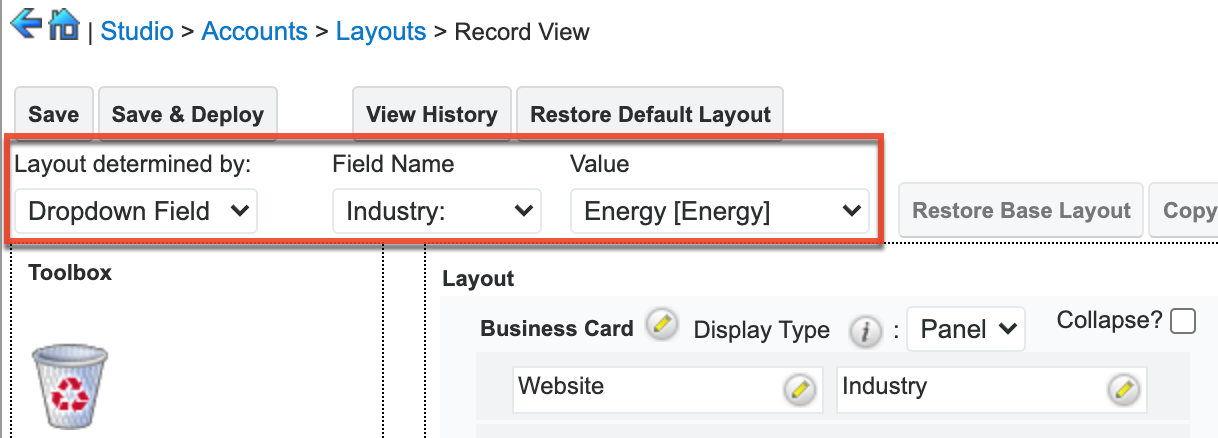1218x438 pixels.
Task: Click the blue back arrow icon
Action: (24, 22)
